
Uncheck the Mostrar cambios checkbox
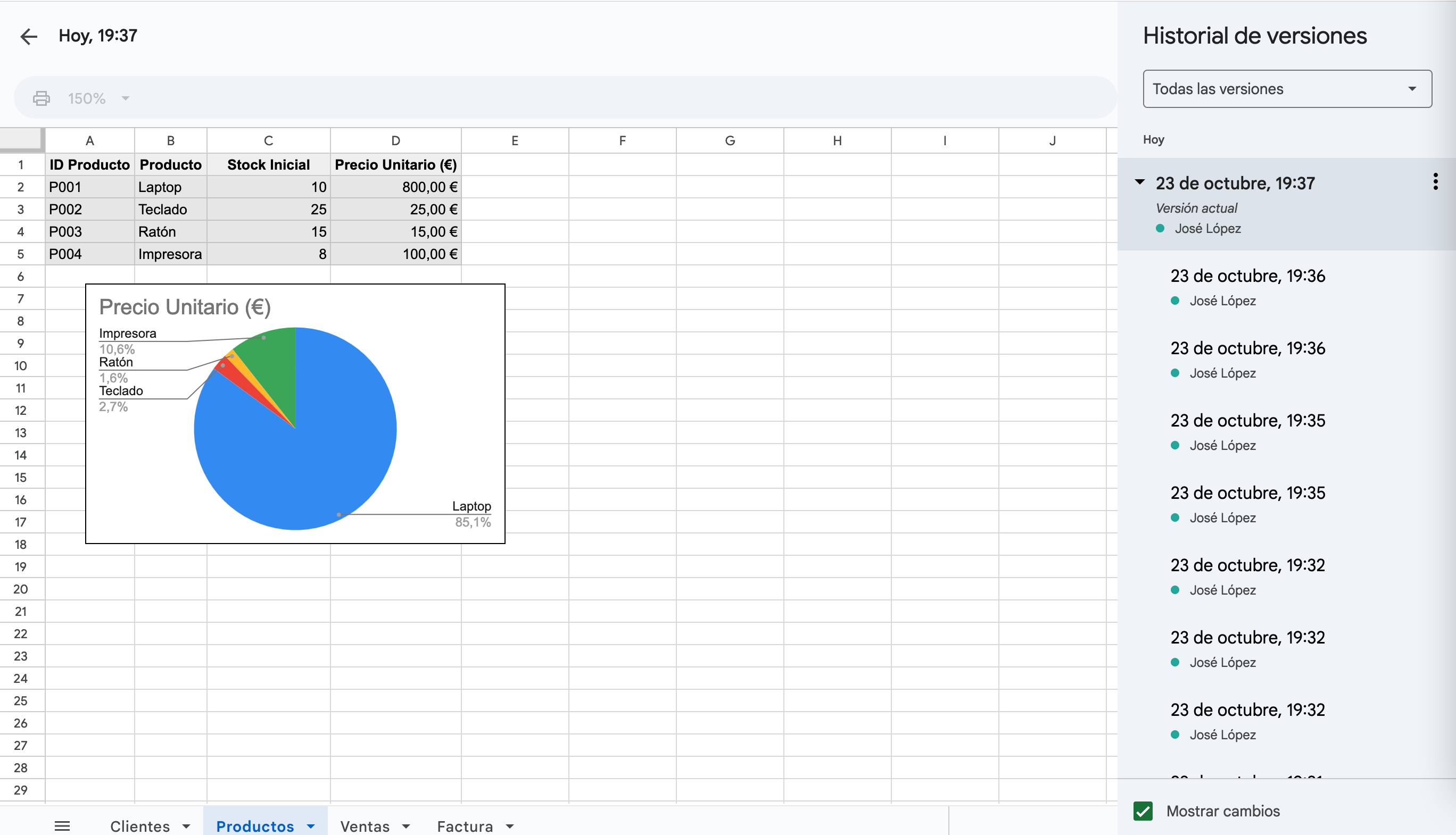tap(1143, 811)
